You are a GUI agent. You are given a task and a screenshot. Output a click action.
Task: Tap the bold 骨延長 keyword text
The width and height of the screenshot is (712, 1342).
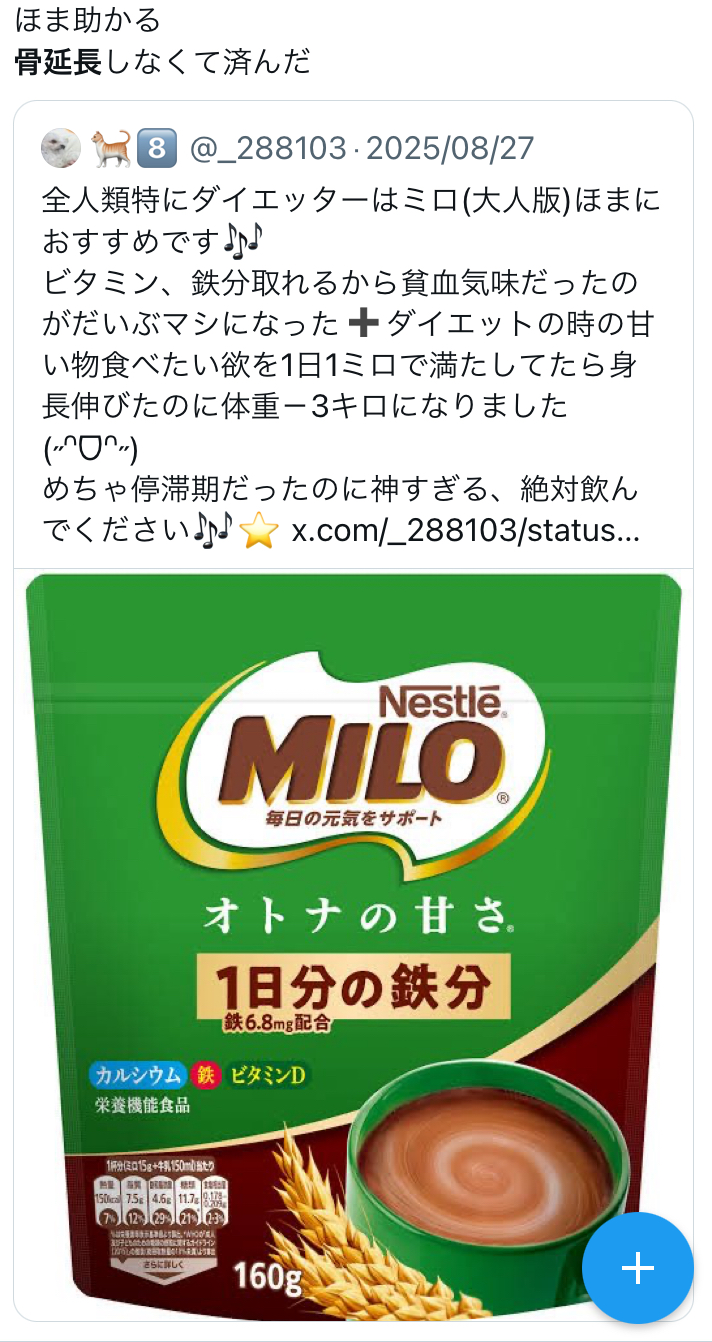[59, 63]
